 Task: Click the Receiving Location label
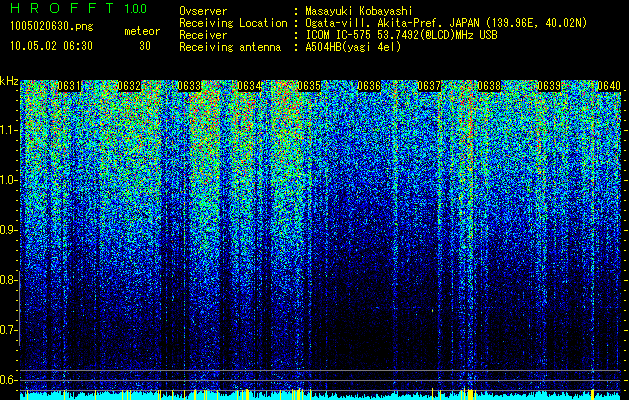233,24
